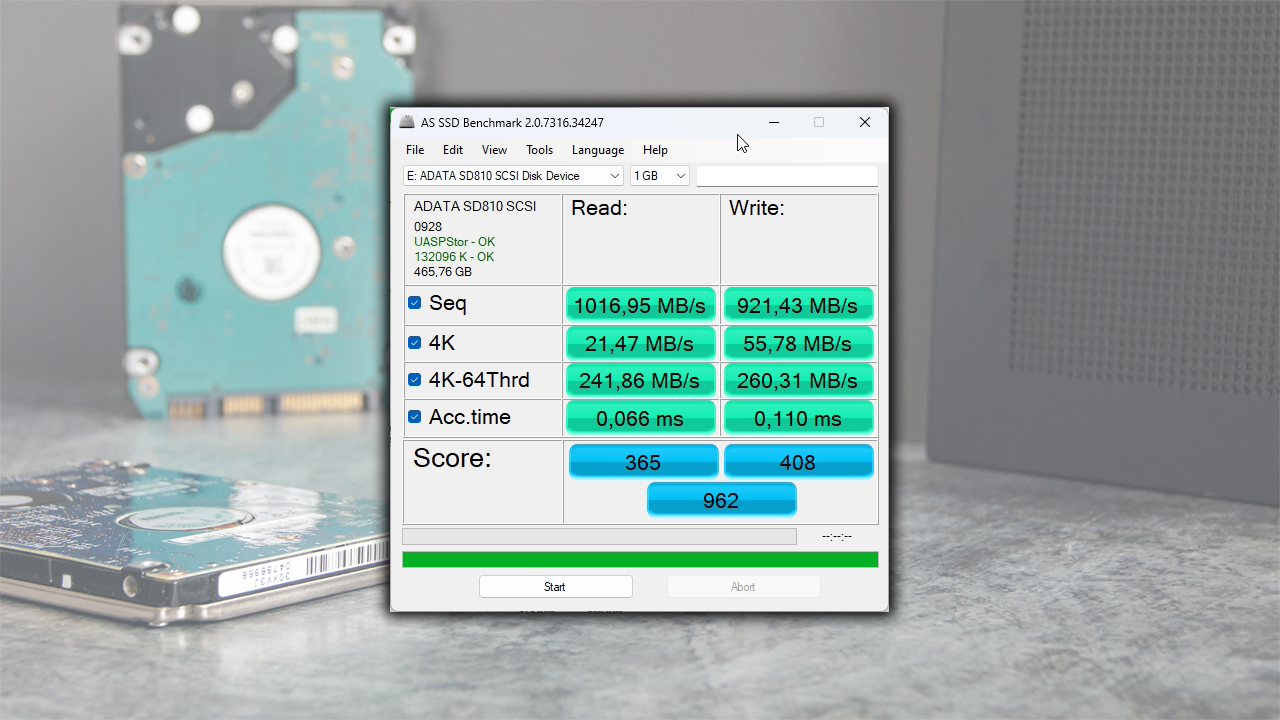Open the Help menu
Viewport: 1280px width, 720px height.
pyautogui.click(x=655, y=150)
